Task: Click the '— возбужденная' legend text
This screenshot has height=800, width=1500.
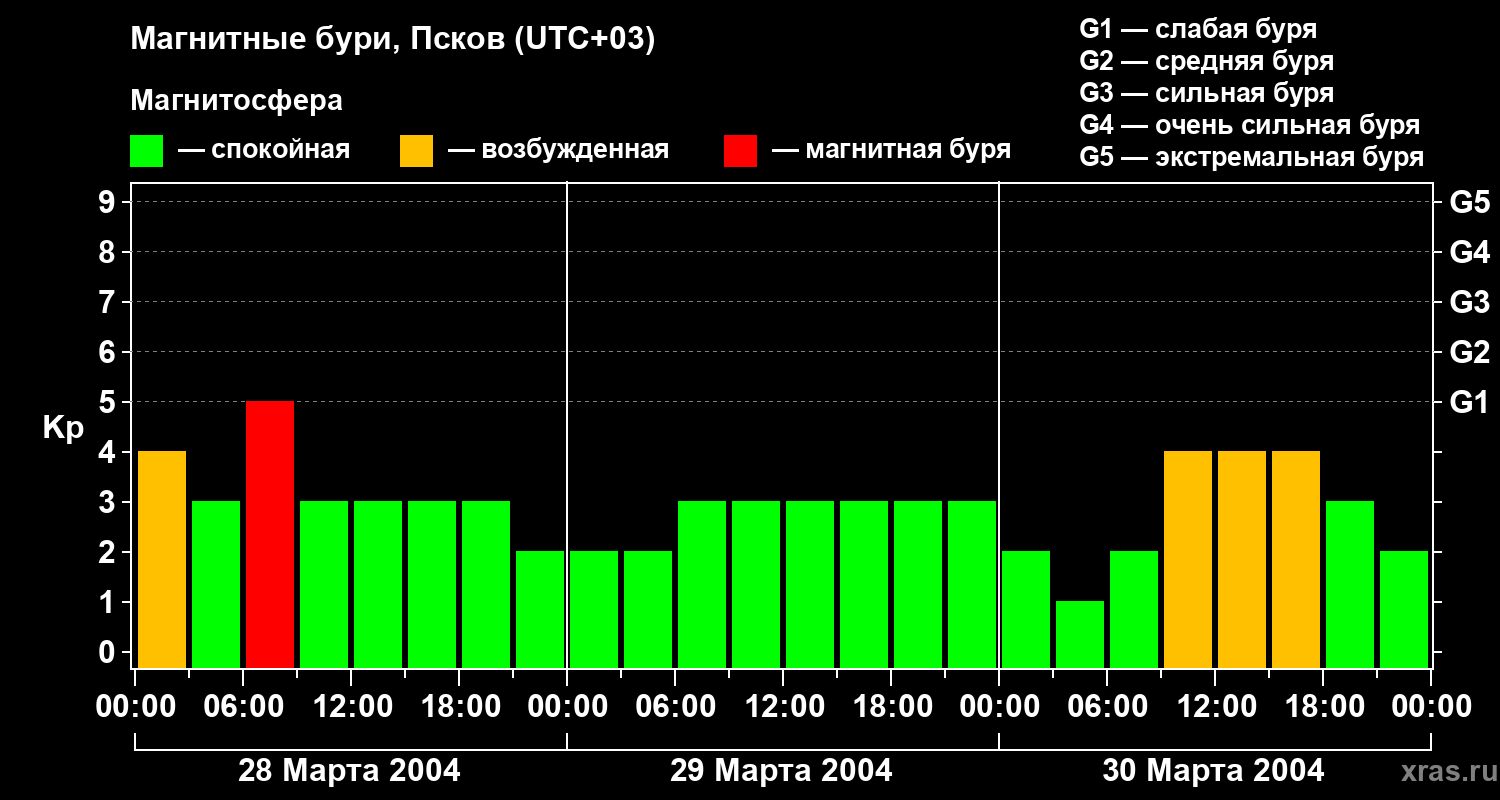Action: click(x=558, y=150)
